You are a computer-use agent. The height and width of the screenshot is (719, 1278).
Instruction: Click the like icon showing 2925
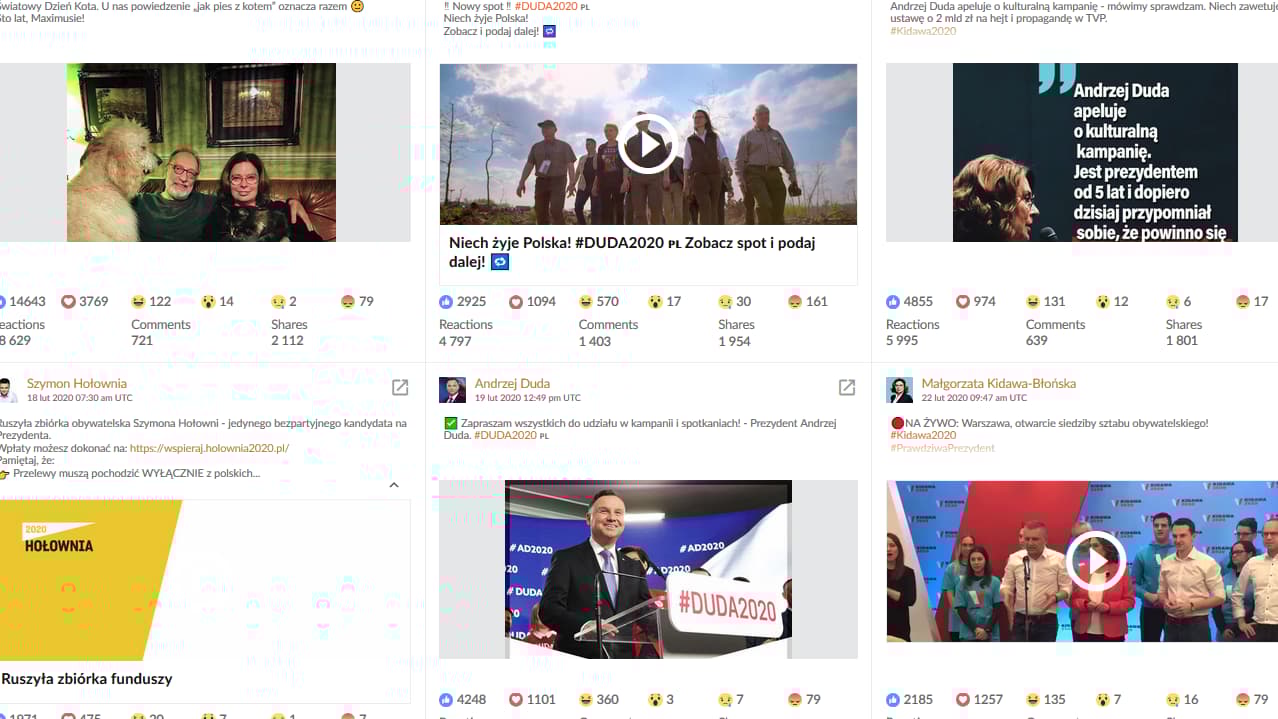446,301
